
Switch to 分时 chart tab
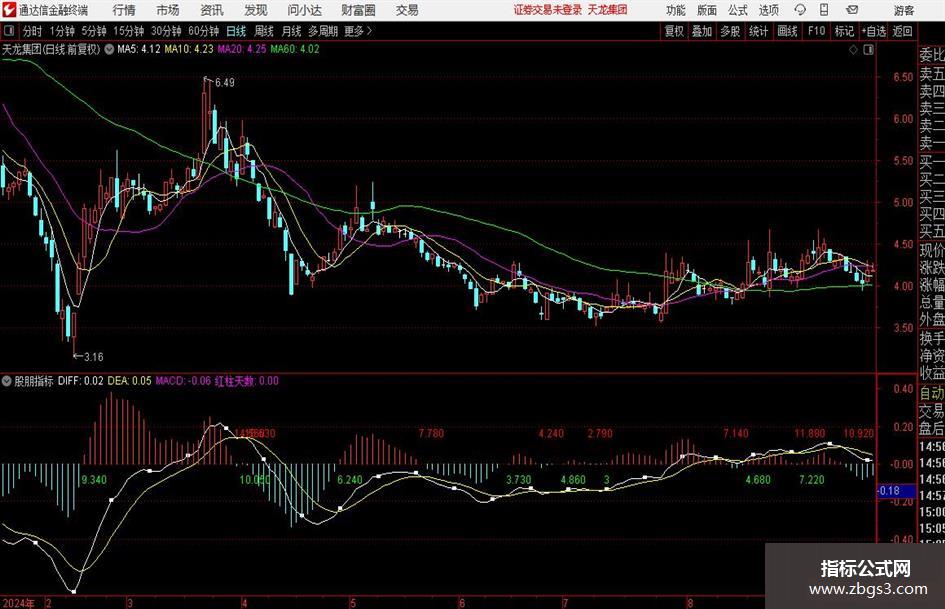[x=32, y=31]
